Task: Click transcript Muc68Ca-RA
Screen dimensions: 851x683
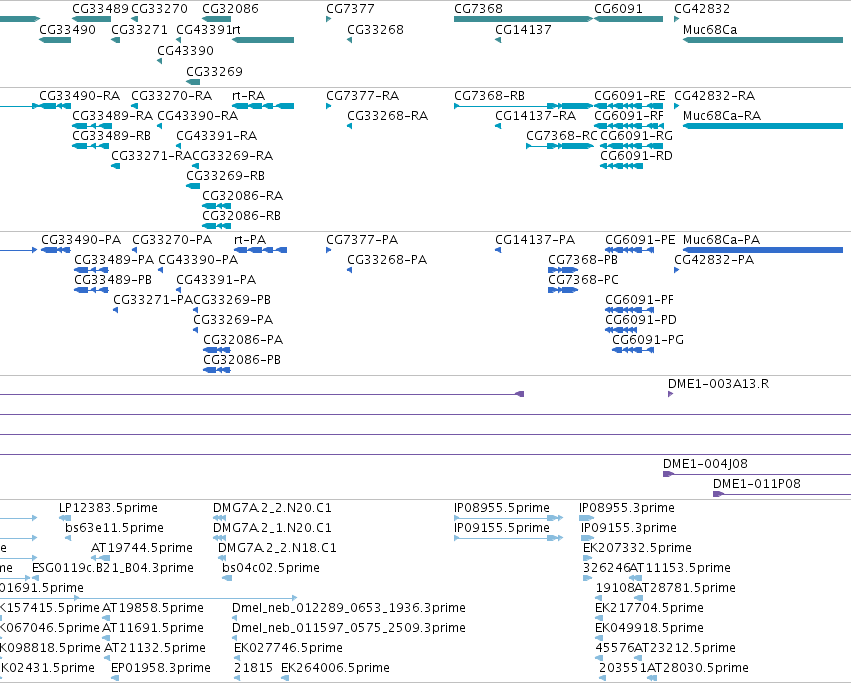Action: (x=722, y=116)
